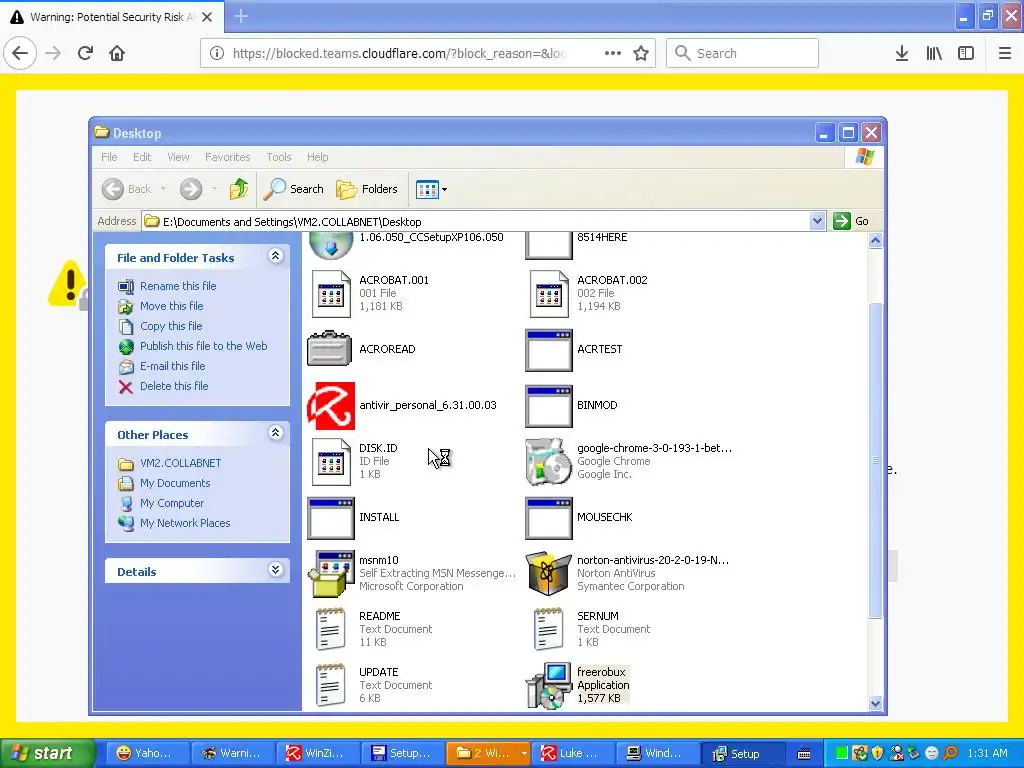
Task: Click the scroll up arrow in Desktop window
Action: pos(875,240)
